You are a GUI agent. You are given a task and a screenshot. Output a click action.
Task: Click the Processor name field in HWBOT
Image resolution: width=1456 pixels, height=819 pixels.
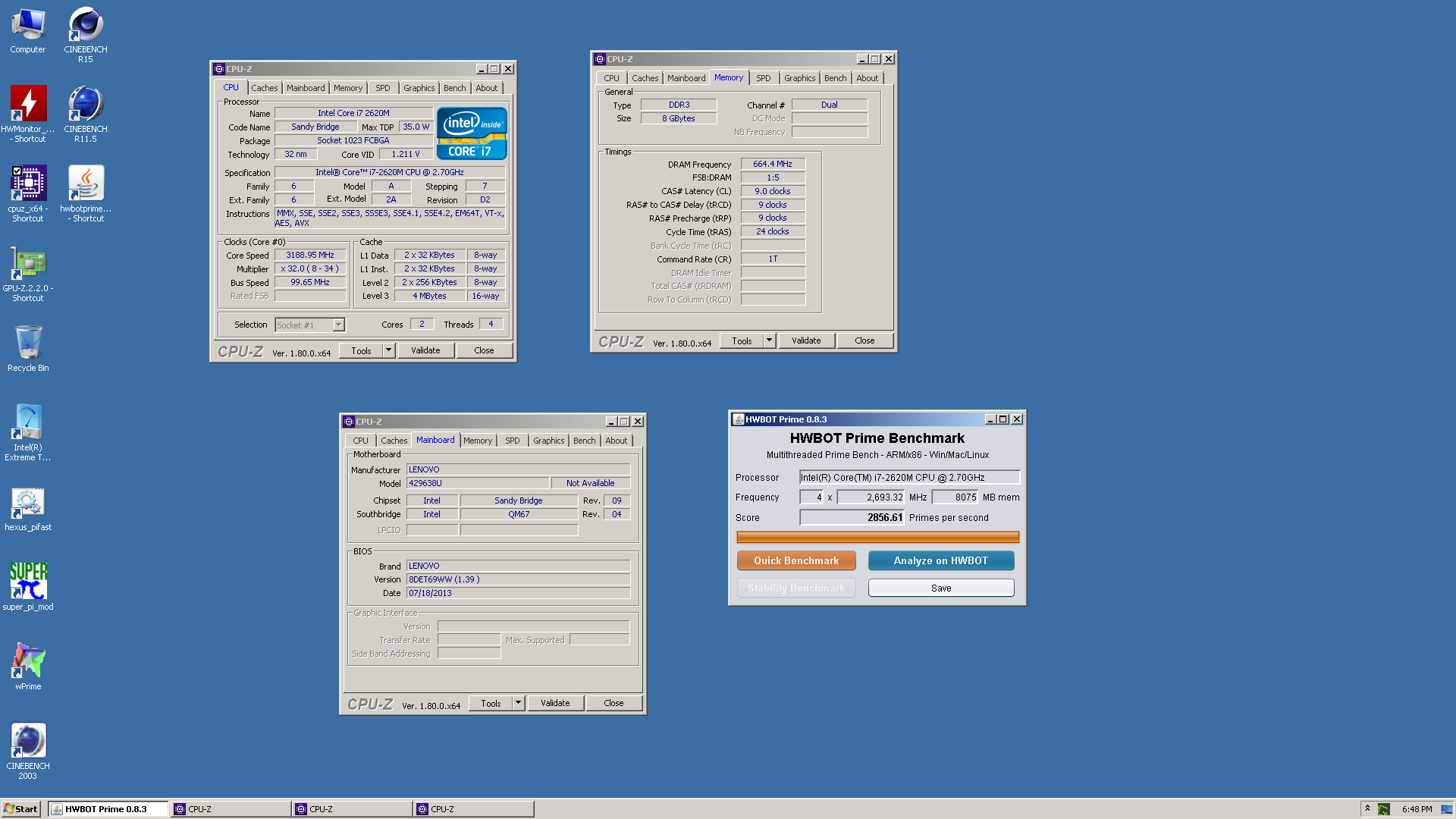tap(910, 477)
